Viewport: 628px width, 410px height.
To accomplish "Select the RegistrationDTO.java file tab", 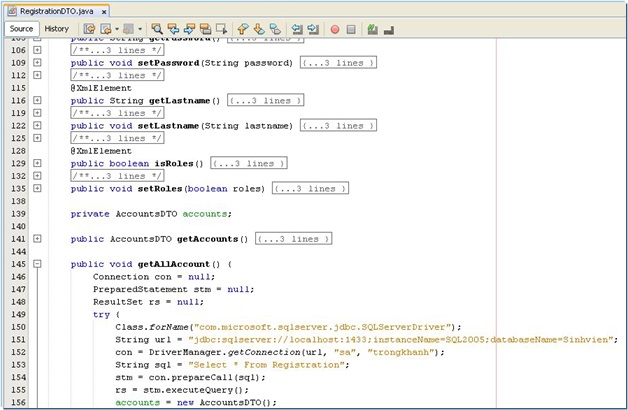I will 56,11.
